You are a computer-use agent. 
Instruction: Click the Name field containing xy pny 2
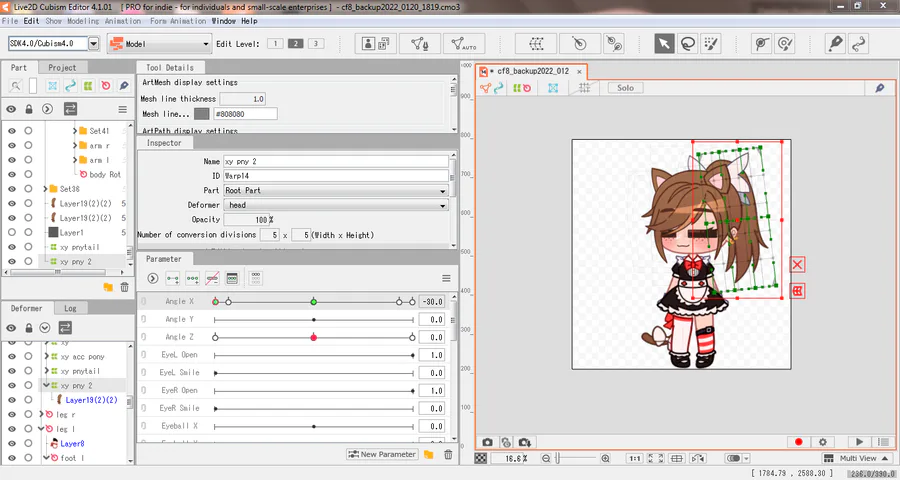coord(336,161)
